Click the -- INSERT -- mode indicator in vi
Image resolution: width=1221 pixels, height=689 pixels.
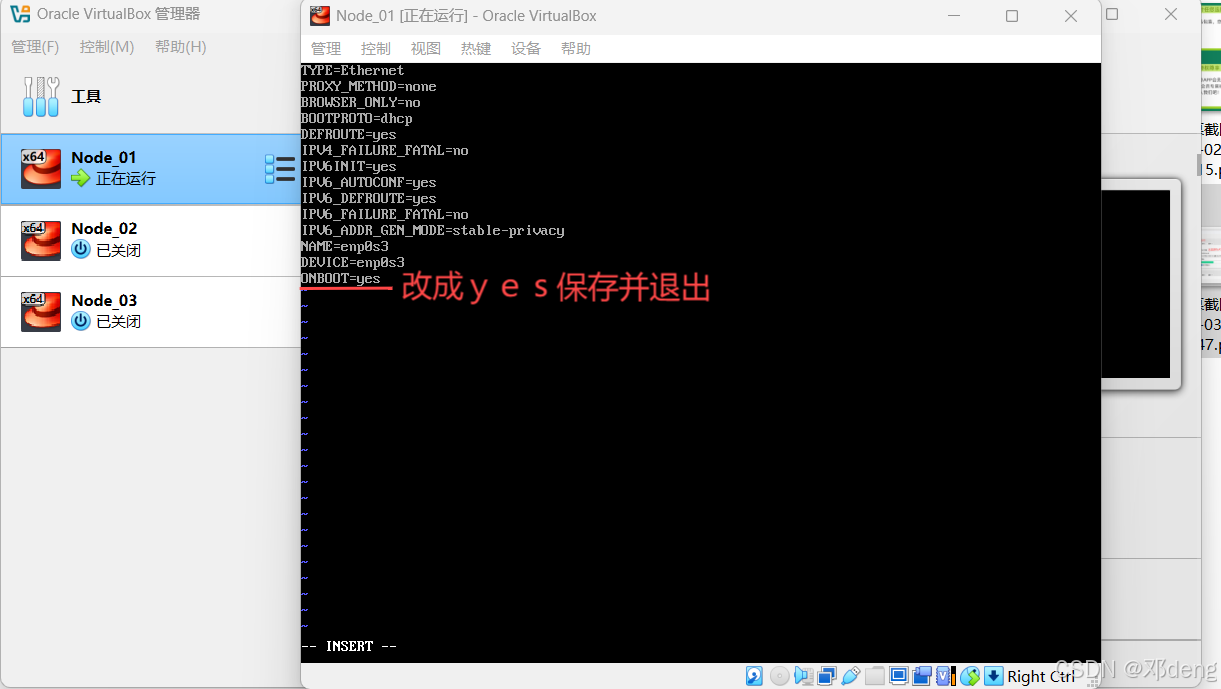[349, 646]
